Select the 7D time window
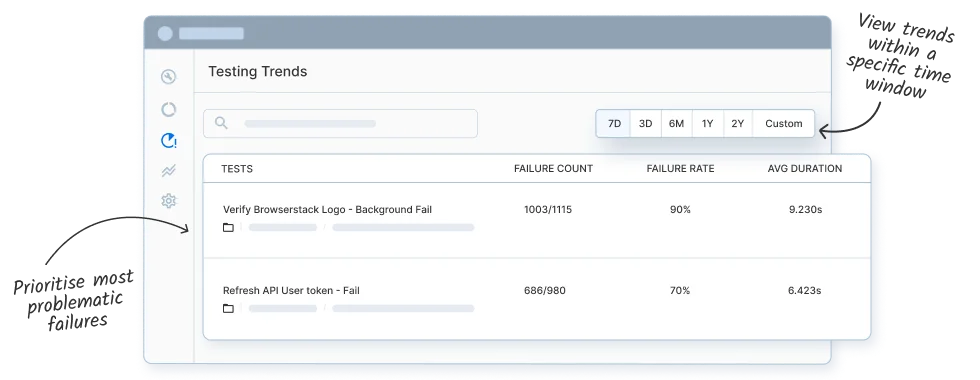The image size is (980, 380). (x=614, y=124)
